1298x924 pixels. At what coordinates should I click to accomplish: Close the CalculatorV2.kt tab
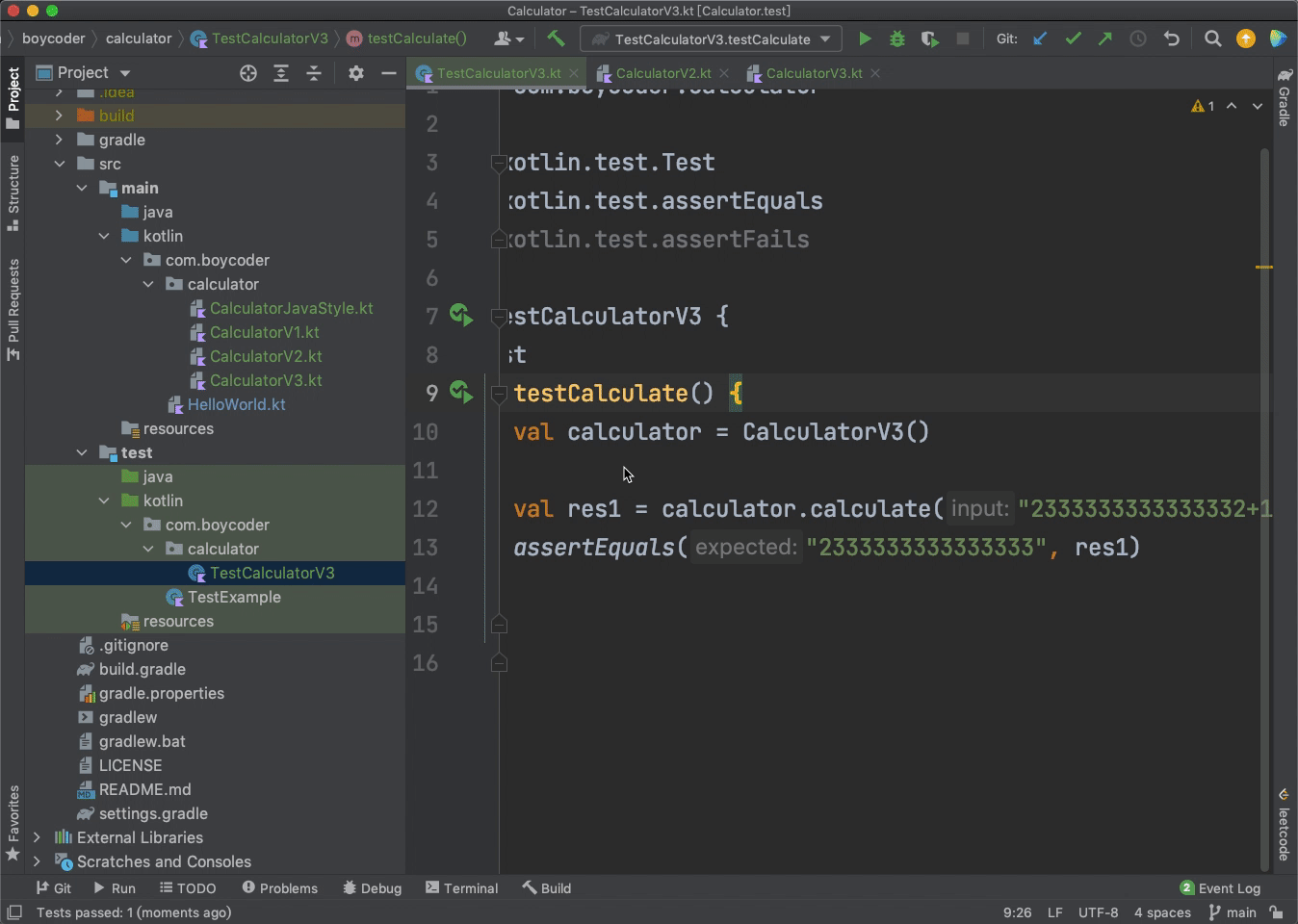click(724, 73)
